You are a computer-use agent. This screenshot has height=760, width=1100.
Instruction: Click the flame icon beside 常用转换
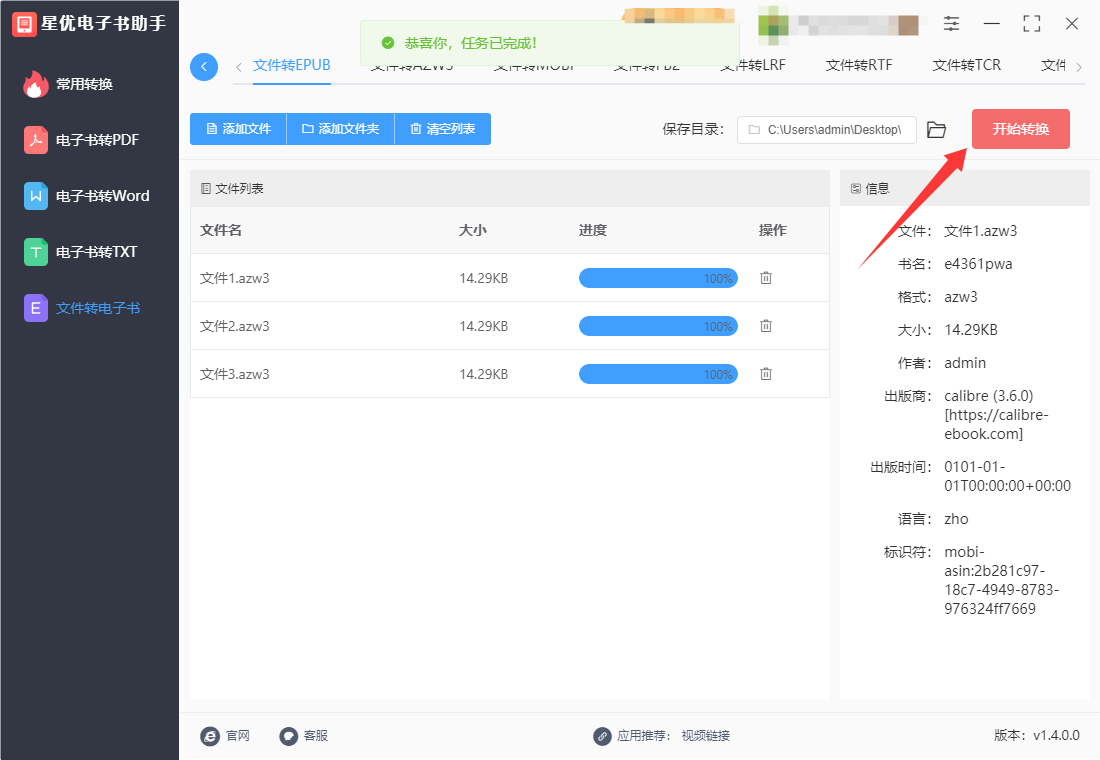pos(34,84)
